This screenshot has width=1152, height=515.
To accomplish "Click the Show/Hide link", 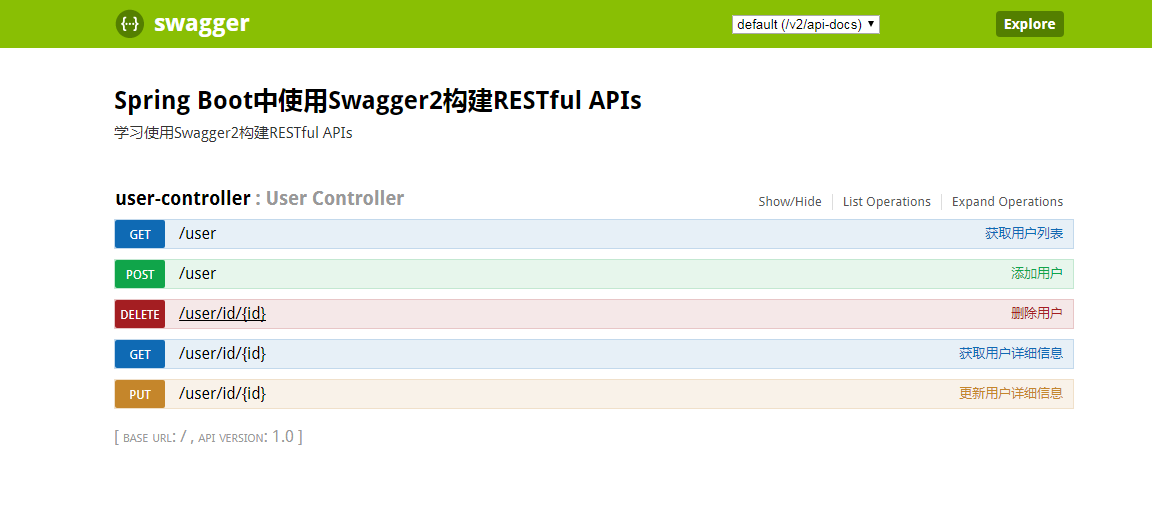I will click(x=790, y=201).
